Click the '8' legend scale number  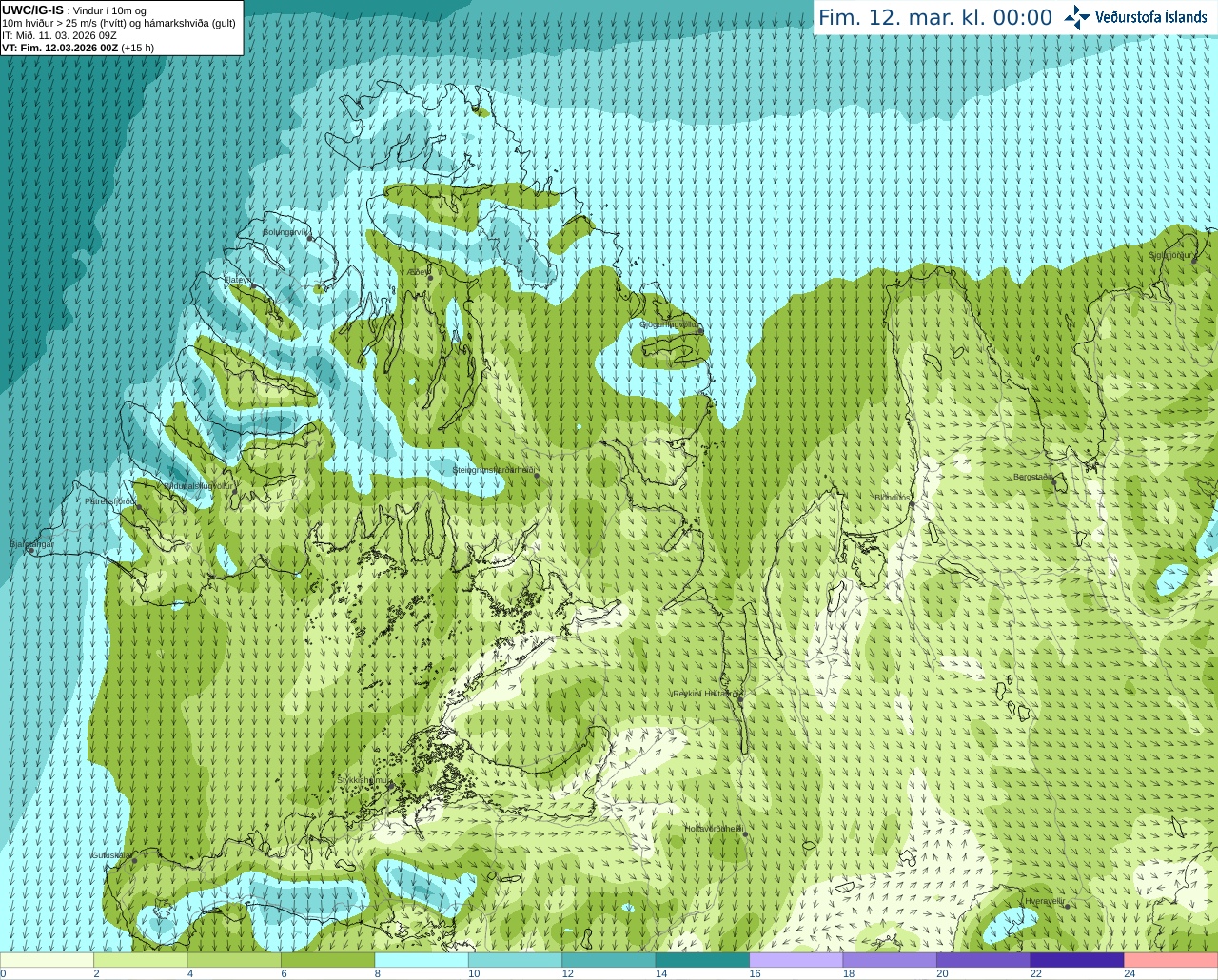pos(378,973)
